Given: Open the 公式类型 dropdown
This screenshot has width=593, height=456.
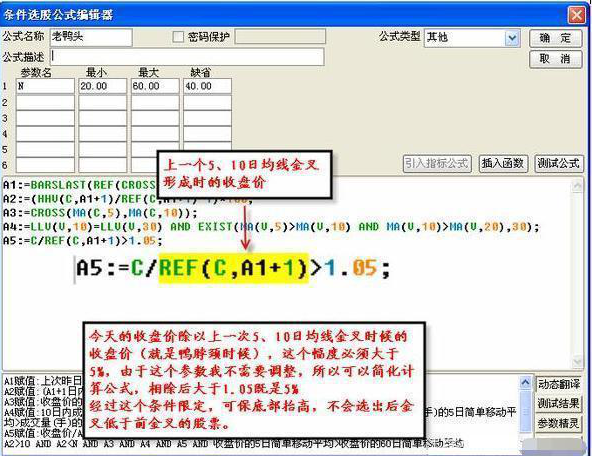Looking at the screenshot, I should 512,38.
